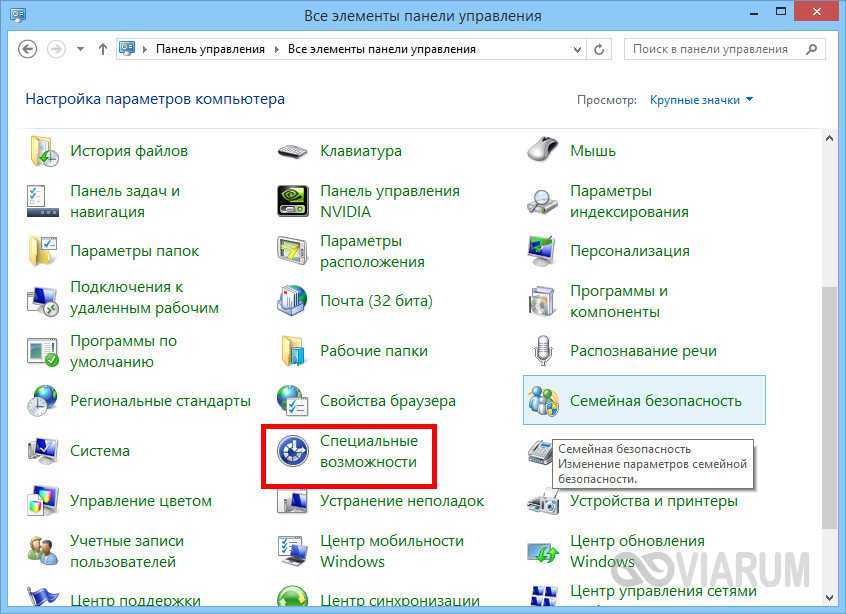
Task: Open the NVIDIA control panel icon
Action: tap(293, 201)
